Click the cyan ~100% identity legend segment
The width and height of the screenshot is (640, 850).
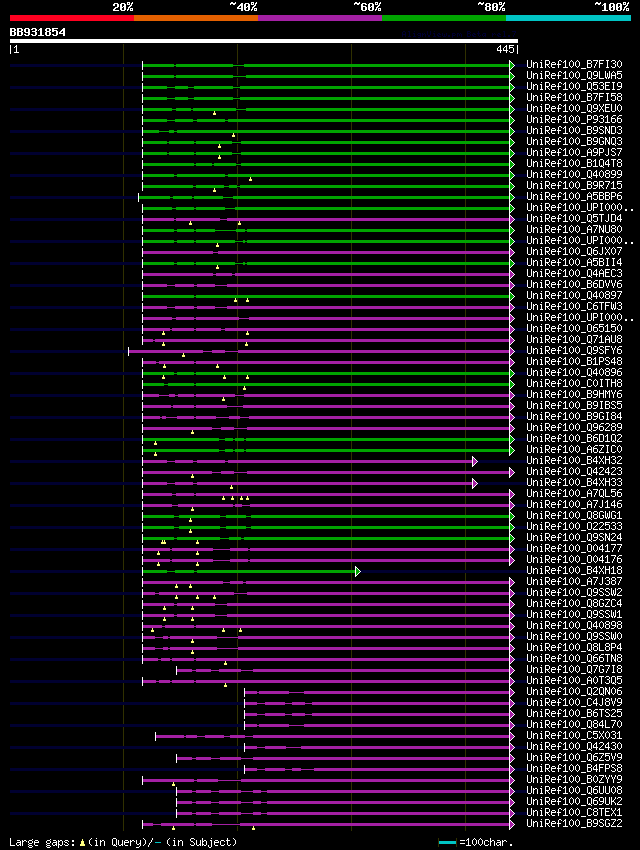[568, 18]
